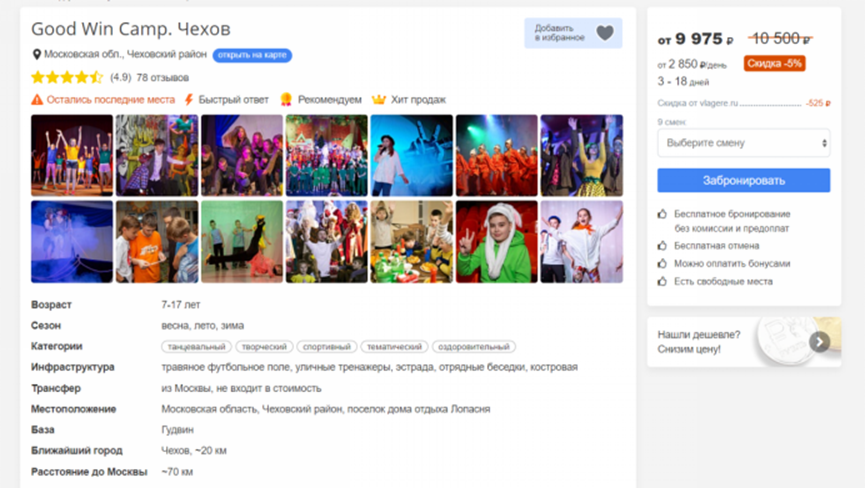Click thumbs-up icon beside Бесплатная отмена
865x488 pixels.
click(663, 245)
